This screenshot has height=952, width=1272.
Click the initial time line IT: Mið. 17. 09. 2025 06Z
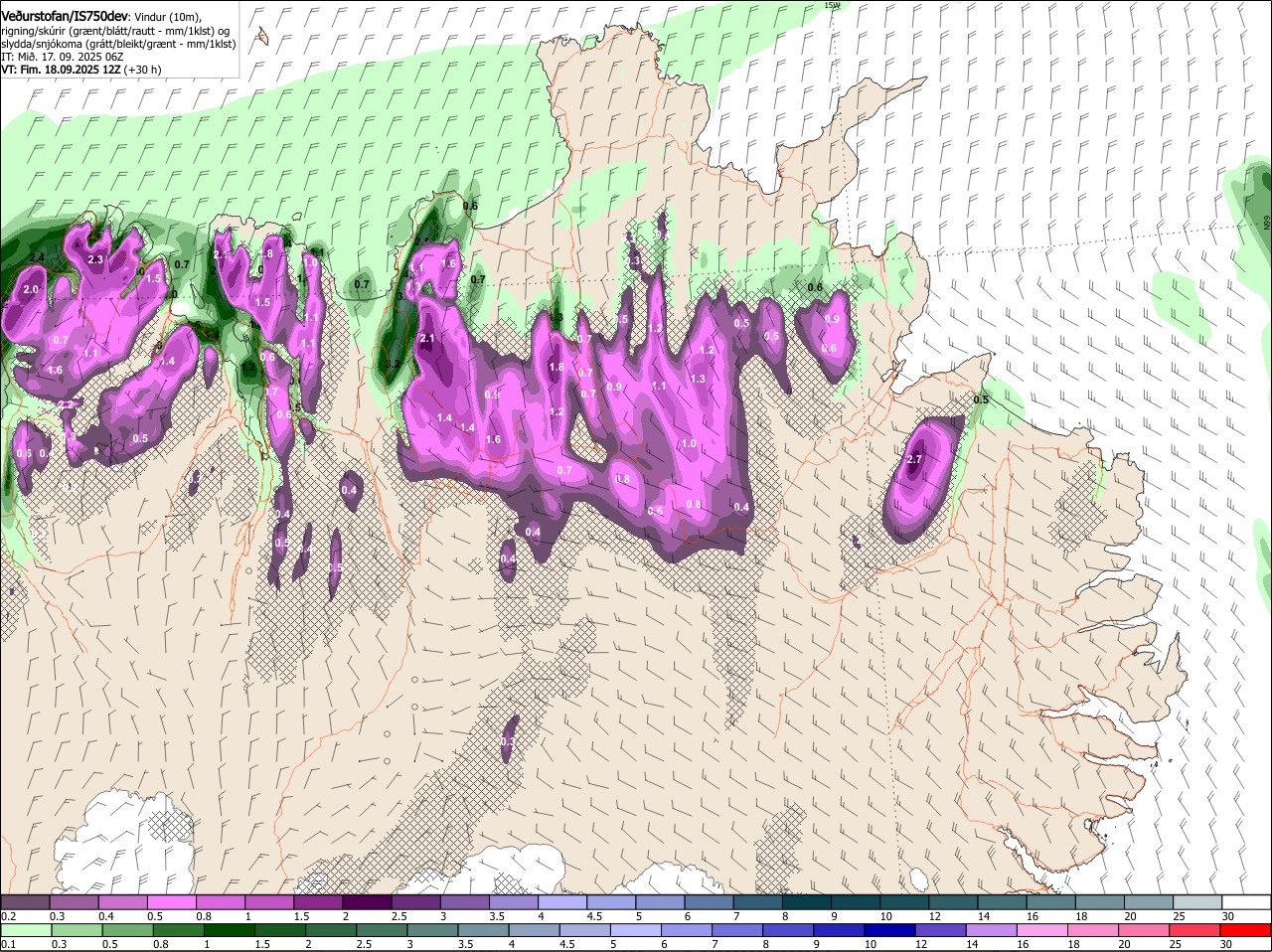tap(62, 57)
